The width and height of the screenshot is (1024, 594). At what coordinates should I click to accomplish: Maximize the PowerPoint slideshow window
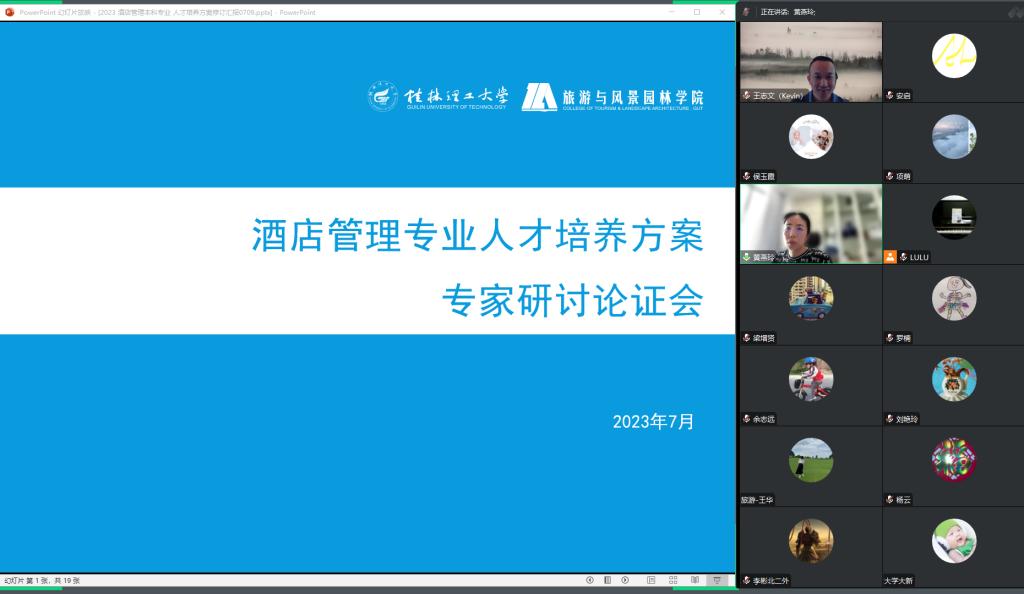697,12
